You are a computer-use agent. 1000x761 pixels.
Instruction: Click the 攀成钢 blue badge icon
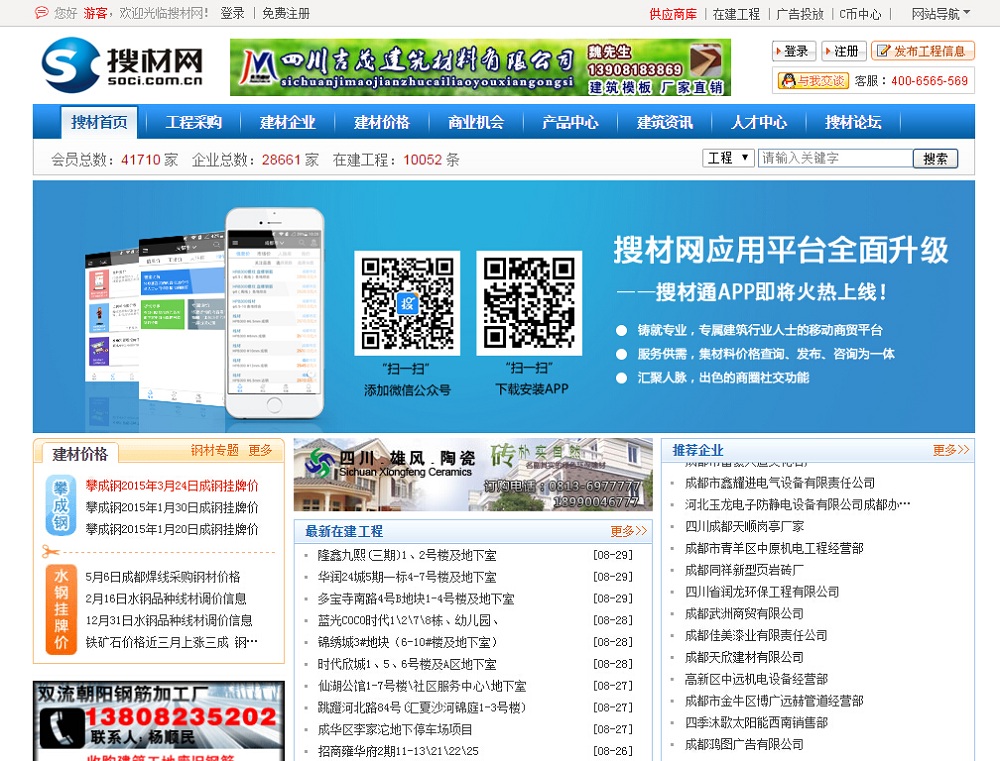click(61, 505)
